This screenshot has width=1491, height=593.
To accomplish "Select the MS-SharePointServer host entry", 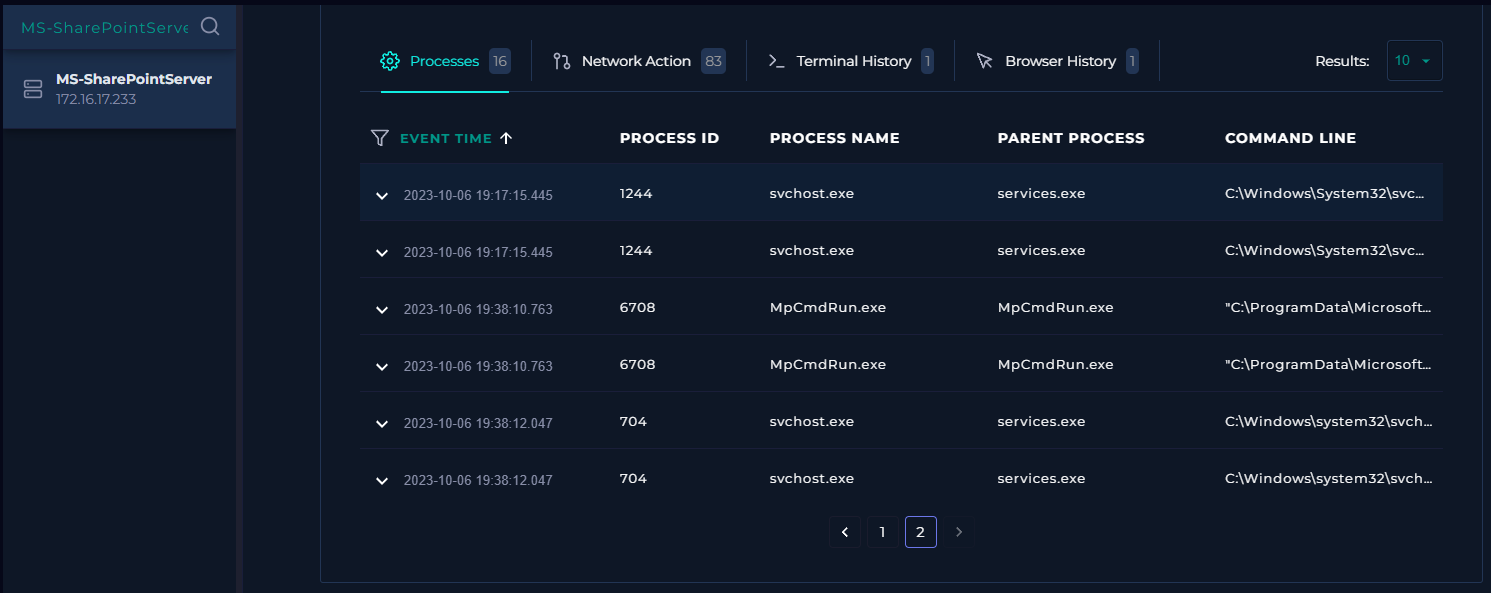I will click(119, 89).
